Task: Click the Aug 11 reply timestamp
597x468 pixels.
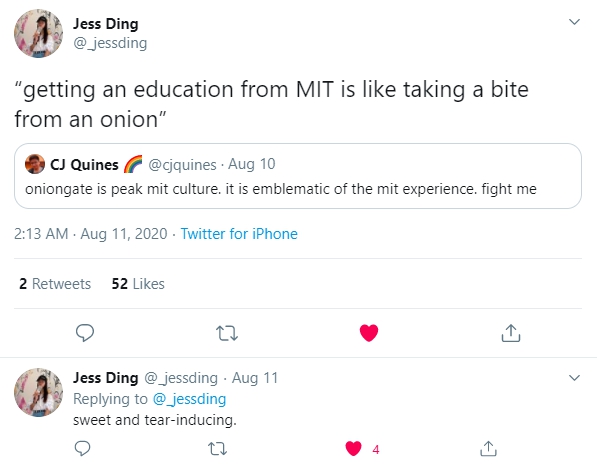Action: (x=255, y=378)
